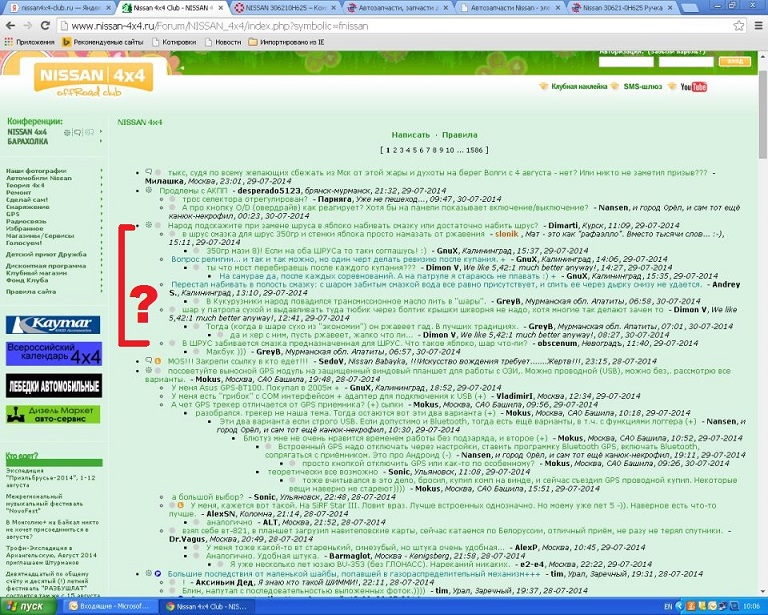Bookmark this page with the star icon
Viewport: 768px width, 615px height.
click(x=739, y=26)
